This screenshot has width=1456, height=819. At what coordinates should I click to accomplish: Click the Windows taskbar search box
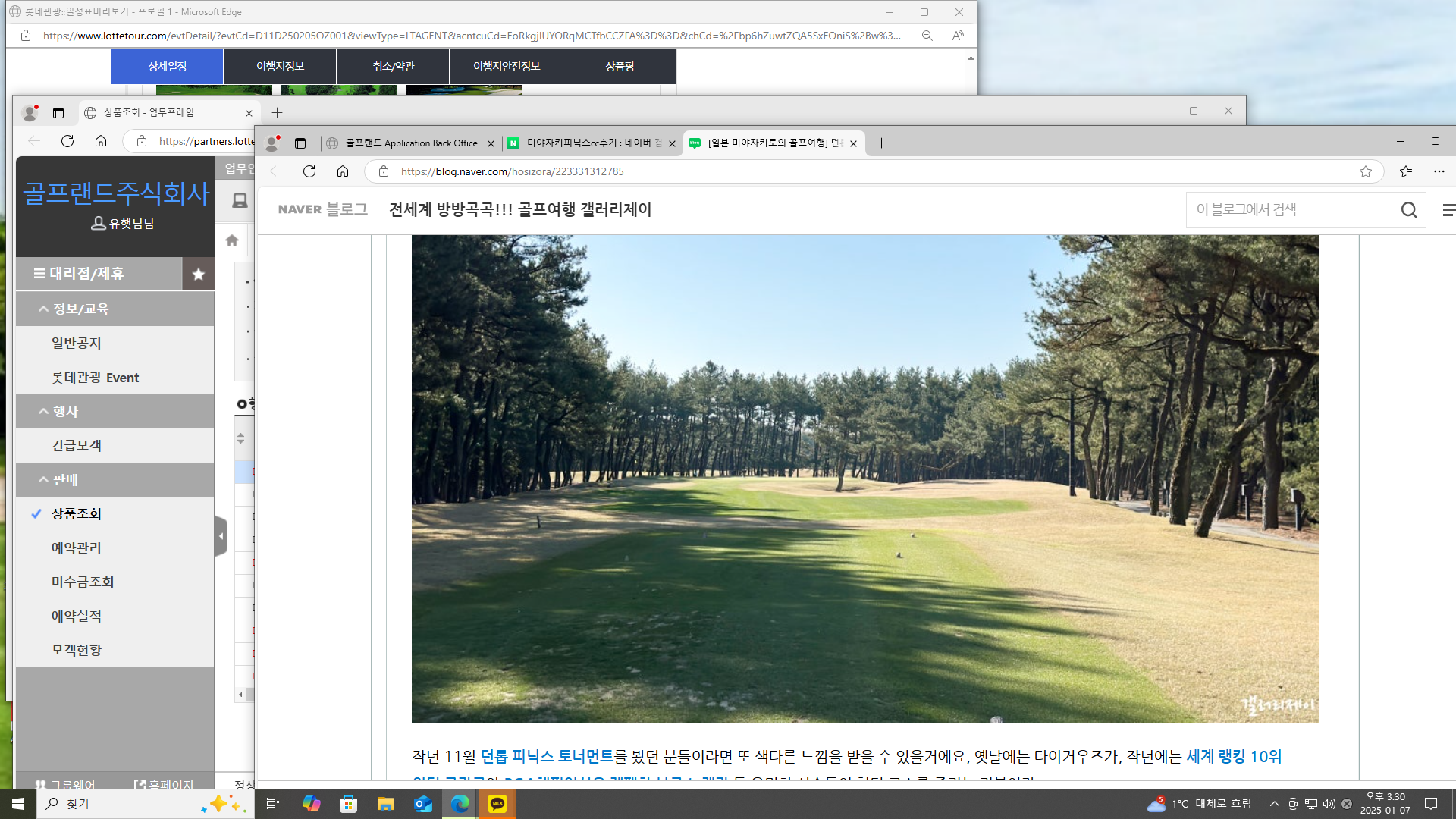tap(146, 804)
